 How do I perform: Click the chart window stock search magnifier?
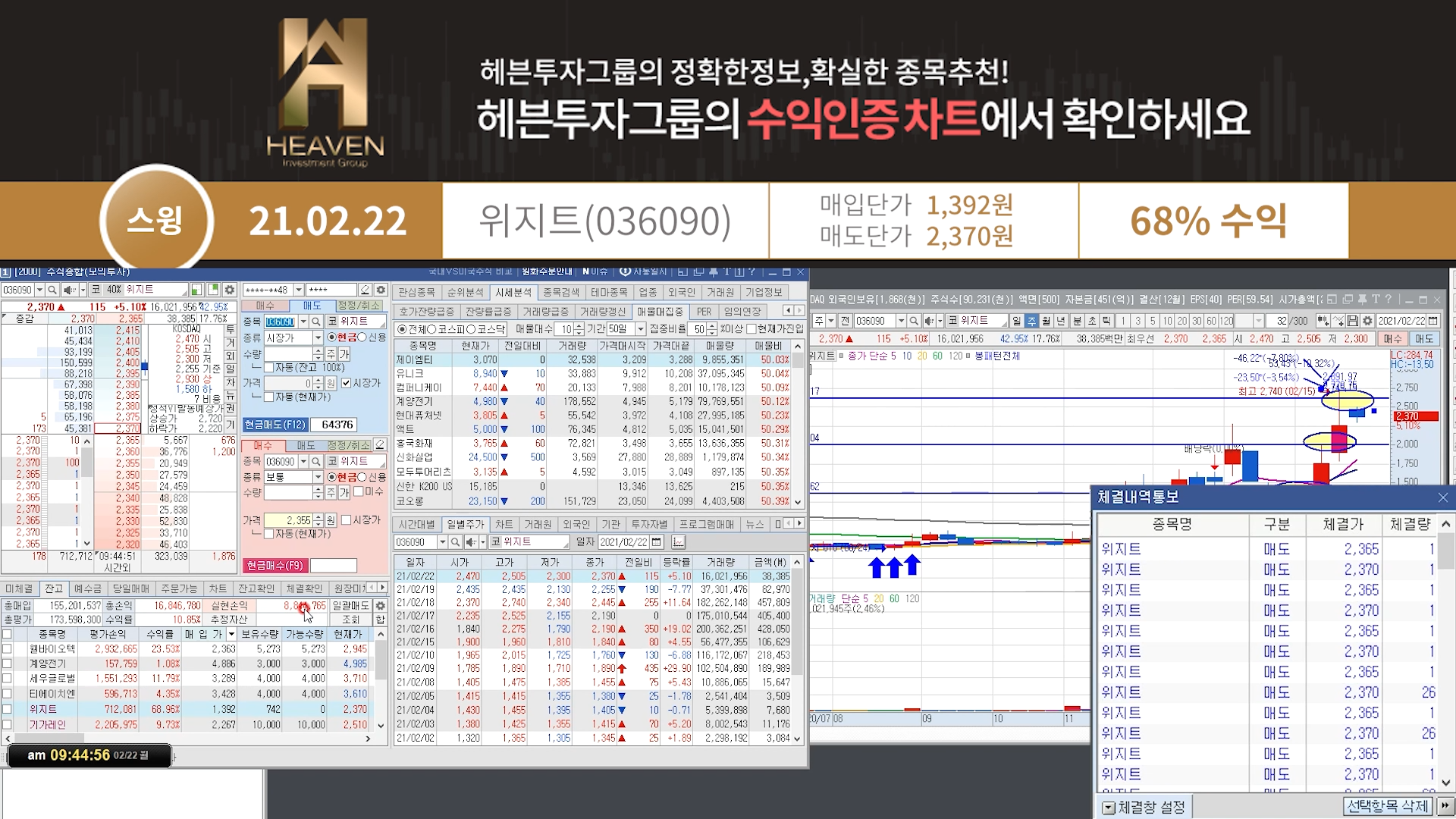click(x=914, y=321)
